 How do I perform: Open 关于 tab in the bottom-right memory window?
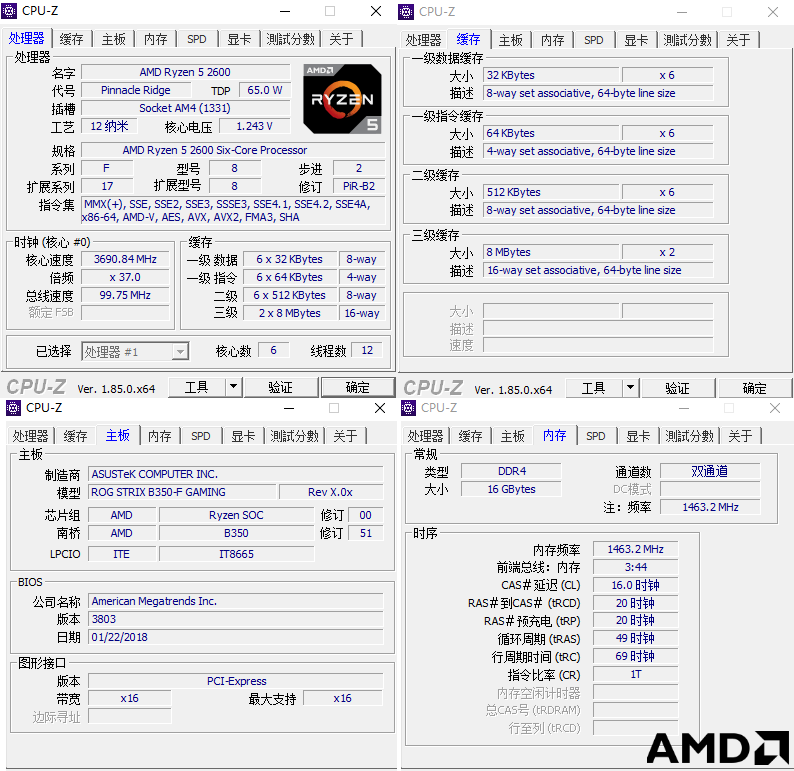coord(740,436)
